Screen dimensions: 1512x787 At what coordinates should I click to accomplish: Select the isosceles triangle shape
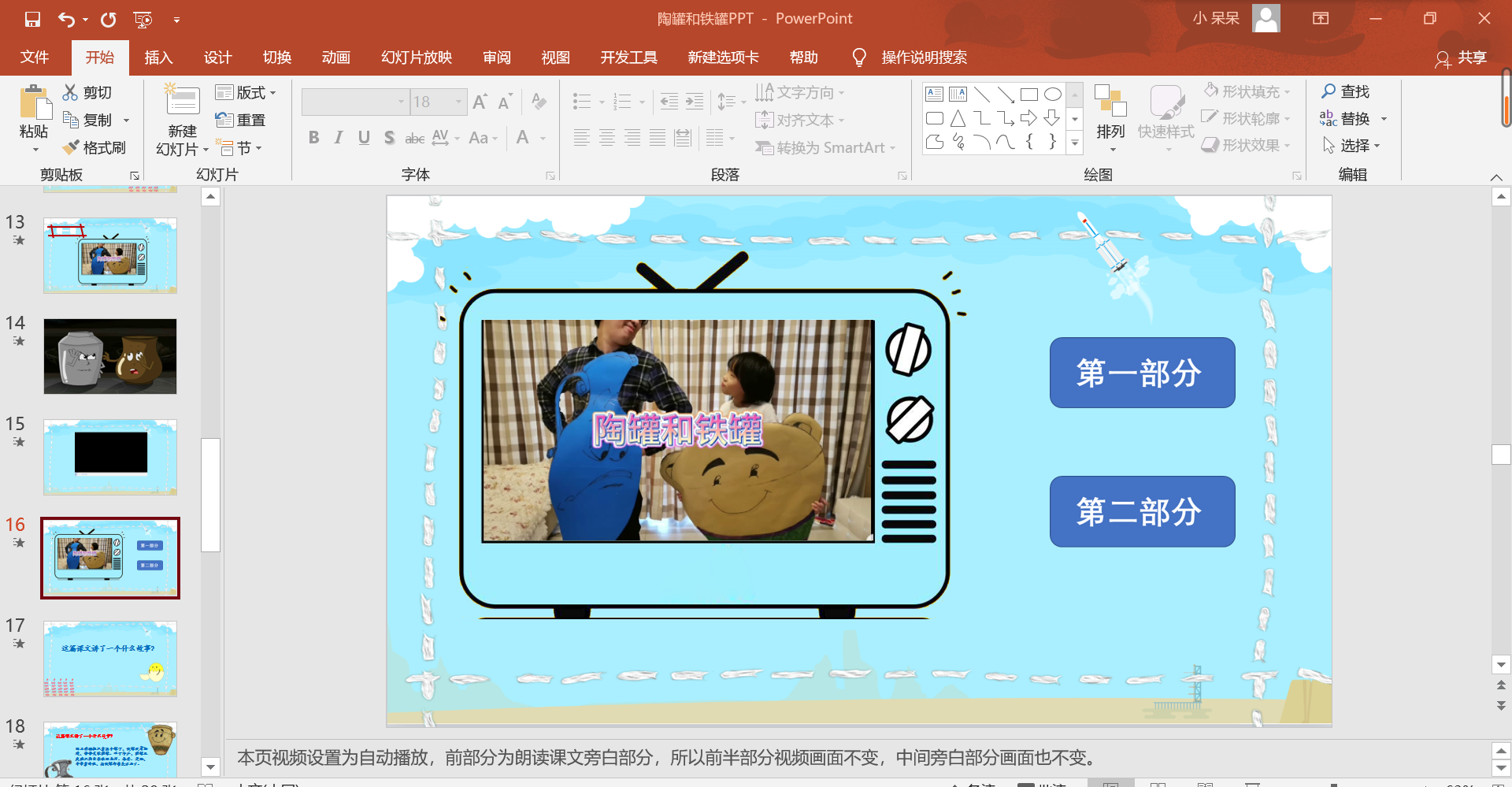coord(958,118)
